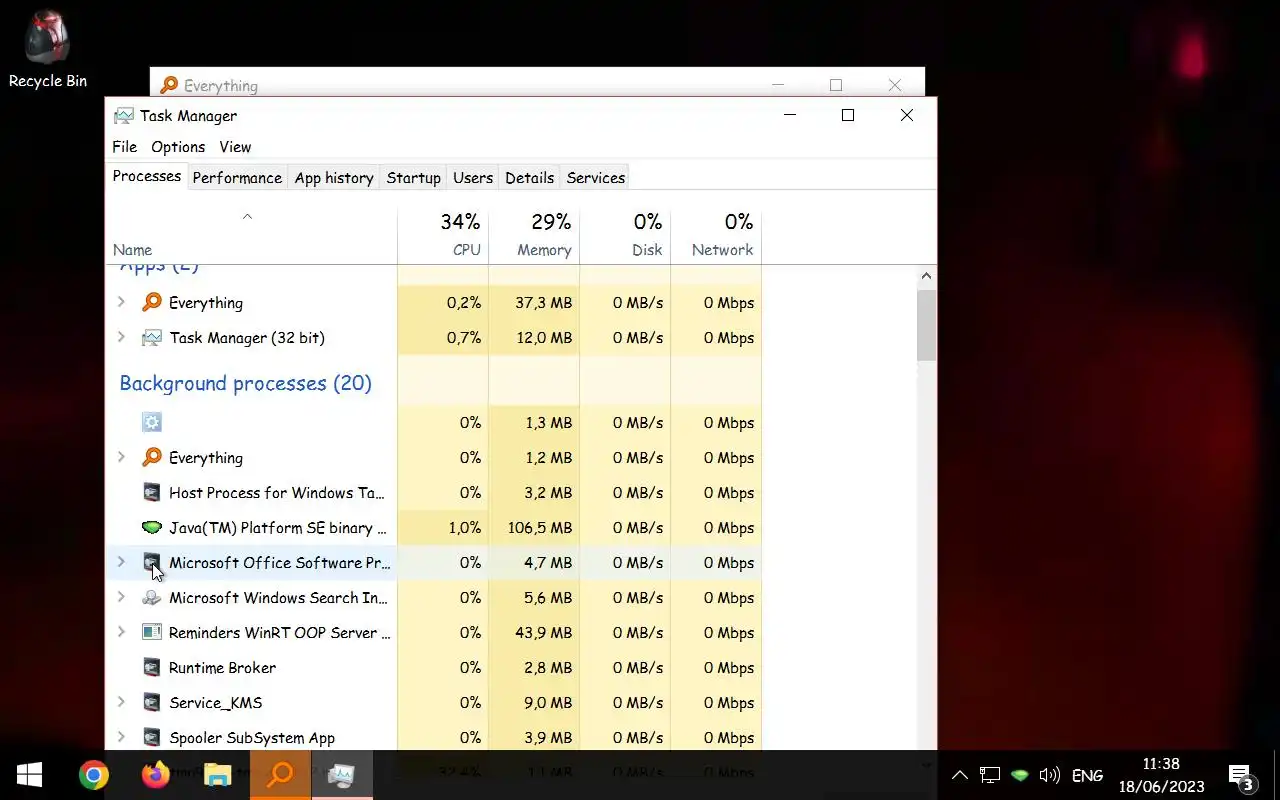This screenshot has height=800, width=1280.
Task: Select the Runtime Broker row name
Action: coord(222,667)
